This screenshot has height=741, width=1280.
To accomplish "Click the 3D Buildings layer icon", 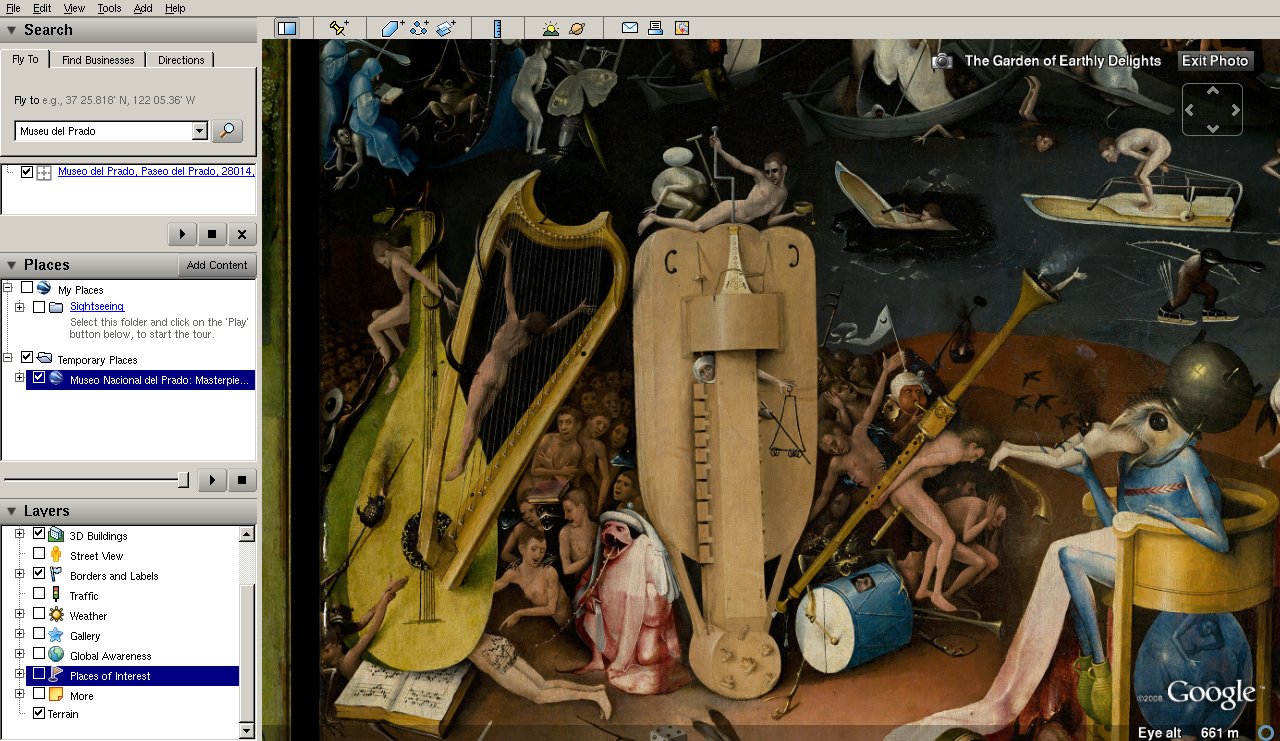I will pyautogui.click(x=56, y=535).
